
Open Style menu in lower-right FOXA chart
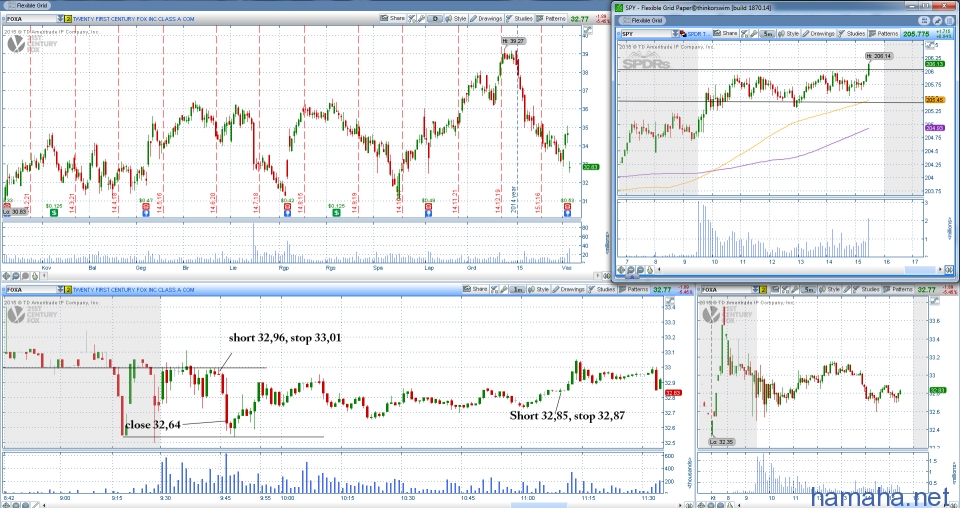(x=830, y=289)
